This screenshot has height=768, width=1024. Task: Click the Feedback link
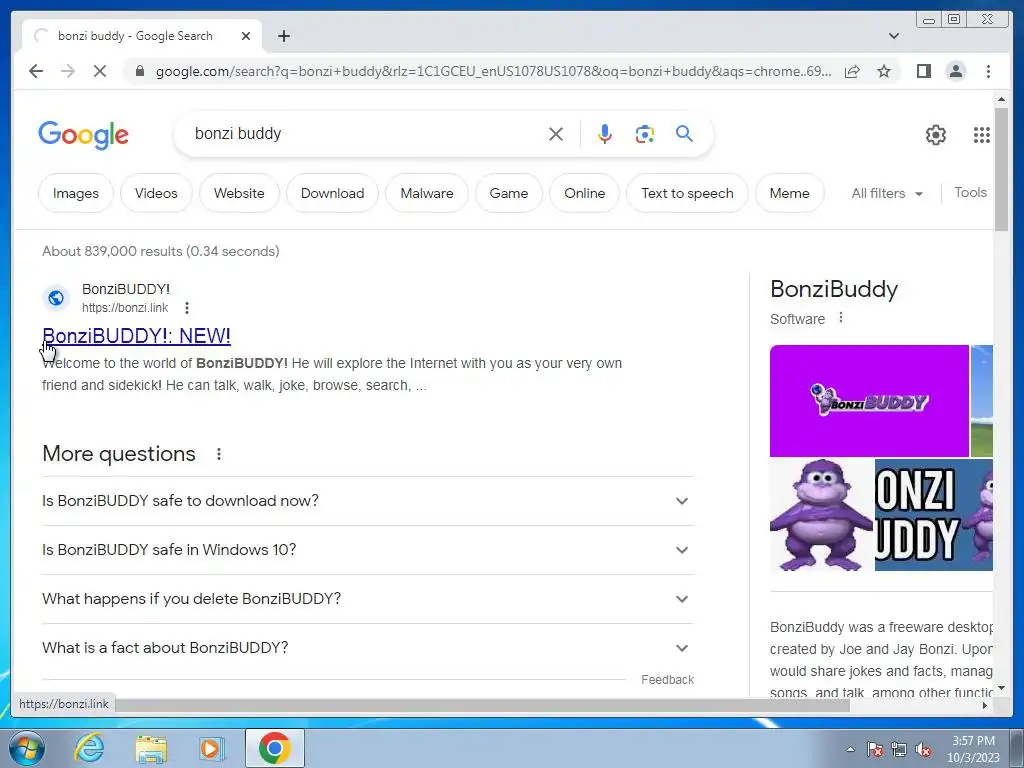667,680
